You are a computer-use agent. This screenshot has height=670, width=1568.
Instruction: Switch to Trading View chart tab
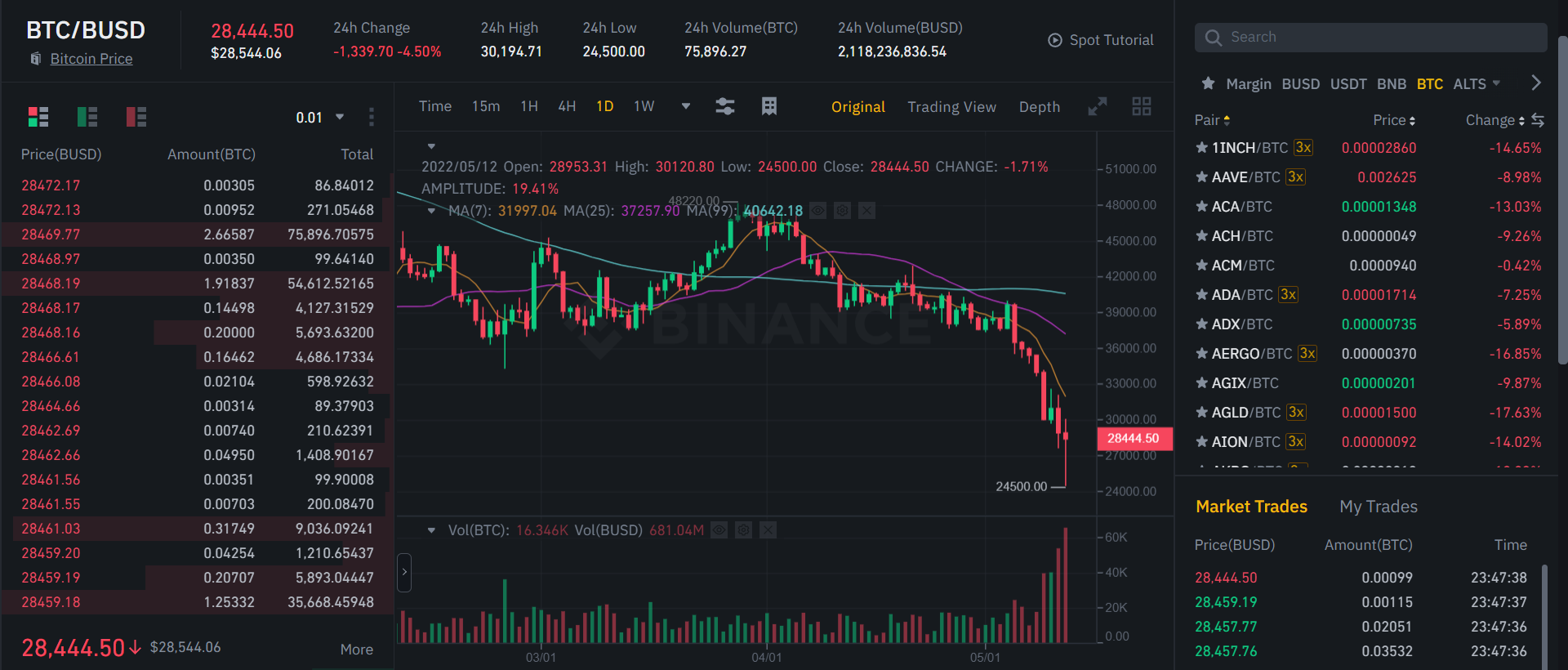pyautogui.click(x=951, y=107)
